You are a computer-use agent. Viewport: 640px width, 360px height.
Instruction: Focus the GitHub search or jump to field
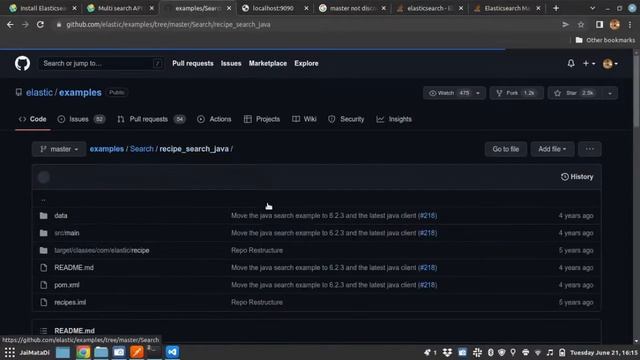pyautogui.click(x=102, y=63)
